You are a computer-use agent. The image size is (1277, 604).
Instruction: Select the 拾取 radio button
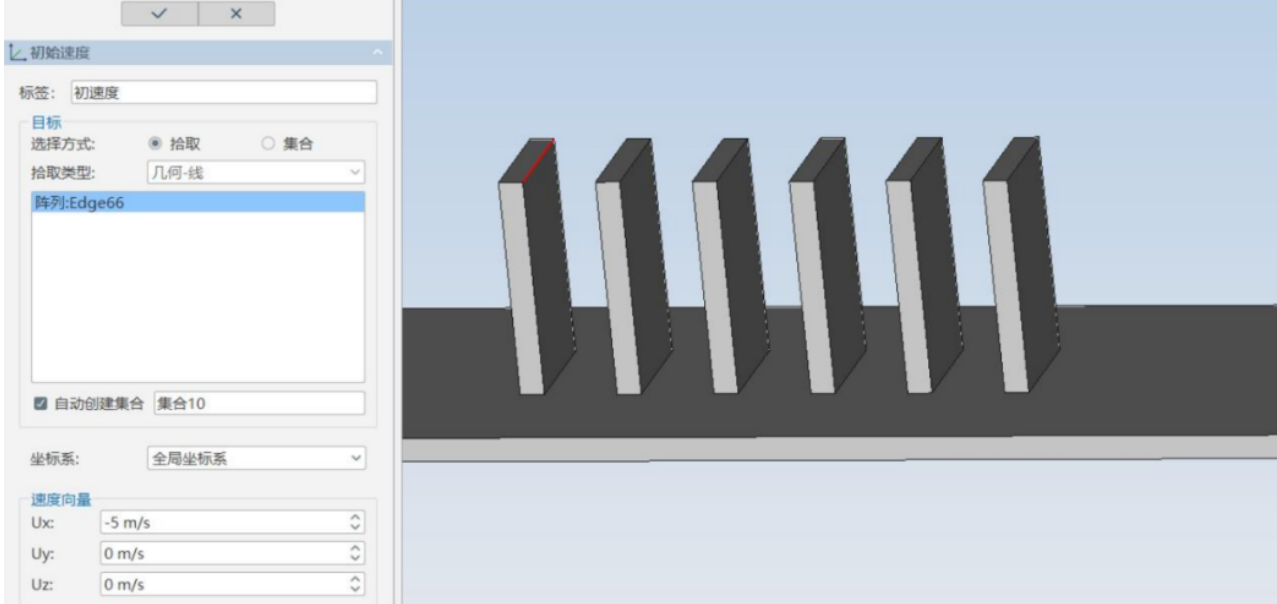155,143
